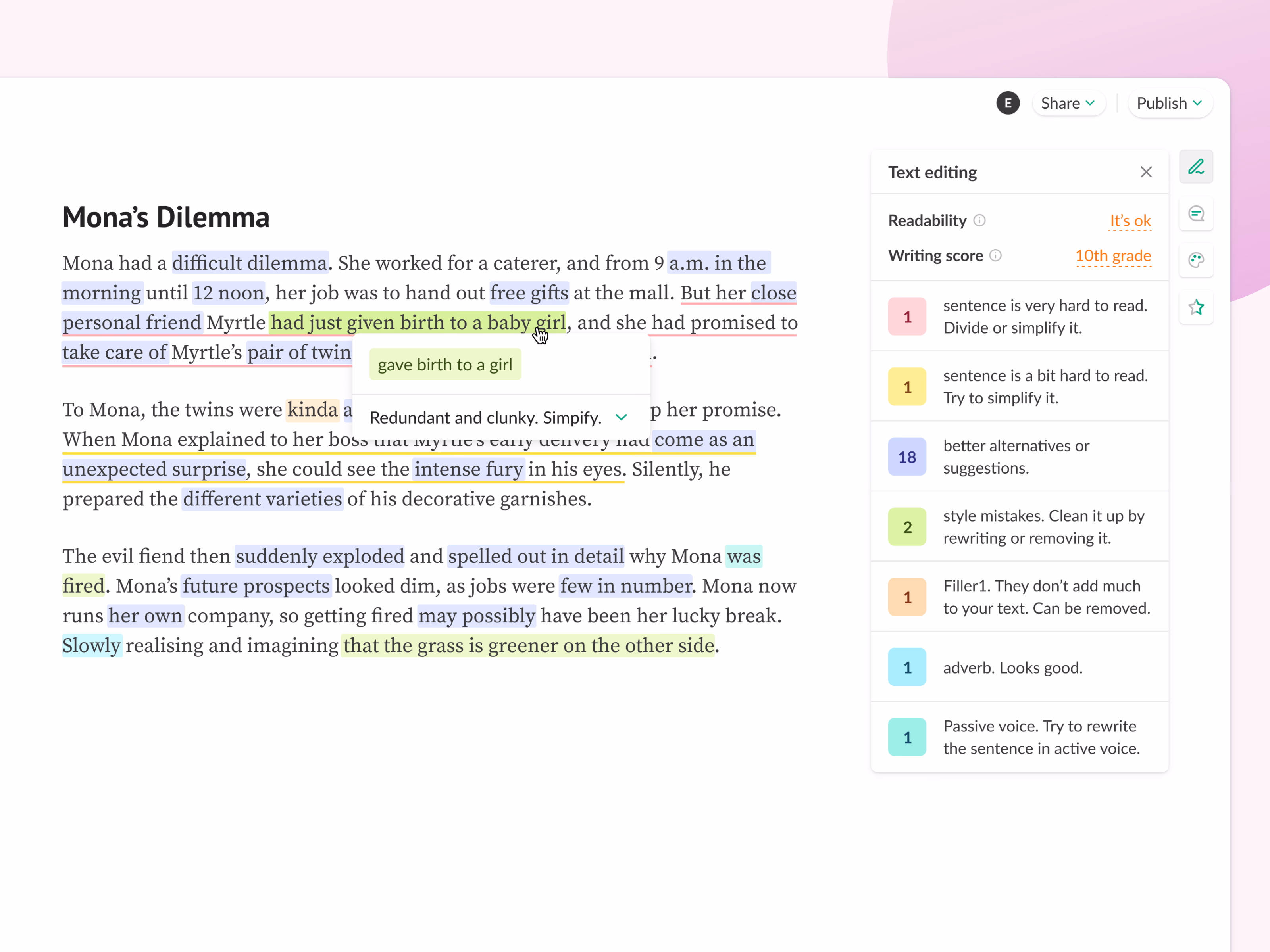Click highlighted phrase her own
Image resolution: width=1270 pixels, height=952 pixels.
pyautogui.click(x=146, y=616)
